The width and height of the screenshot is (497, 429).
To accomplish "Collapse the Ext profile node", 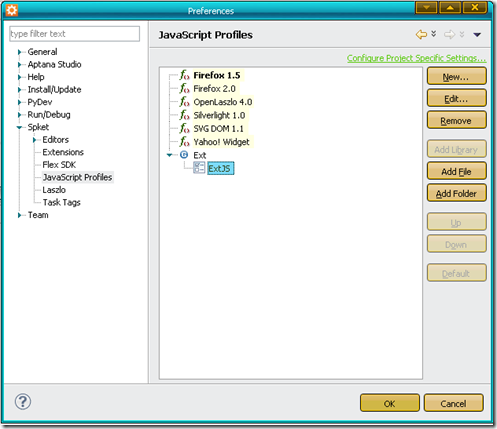I will pos(170,155).
